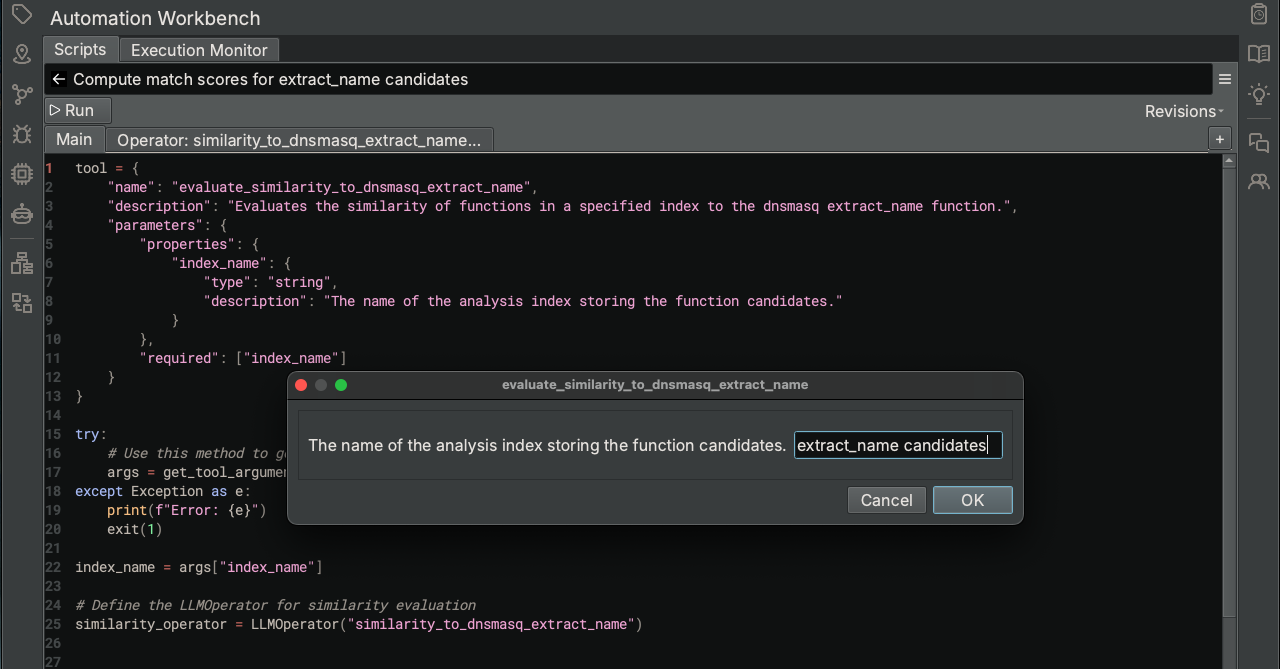Click the tag icon in left sidebar
The height and width of the screenshot is (669, 1280).
(21, 15)
